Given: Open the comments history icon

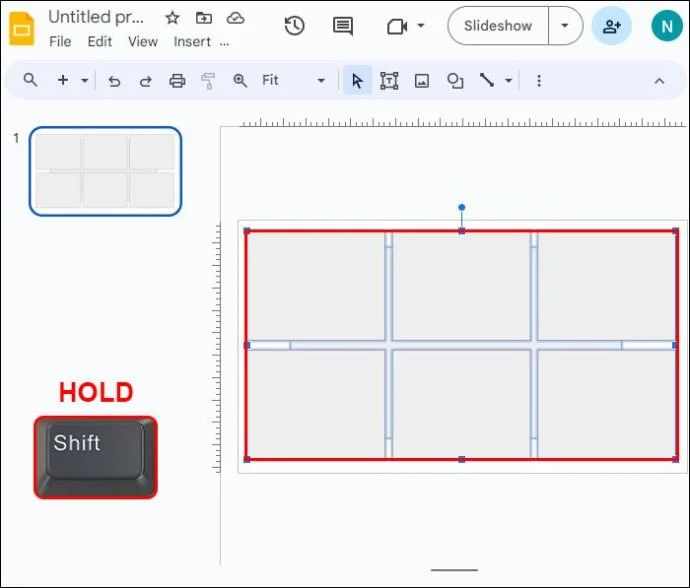Looking at the screenshot, I should coord(343,26).
